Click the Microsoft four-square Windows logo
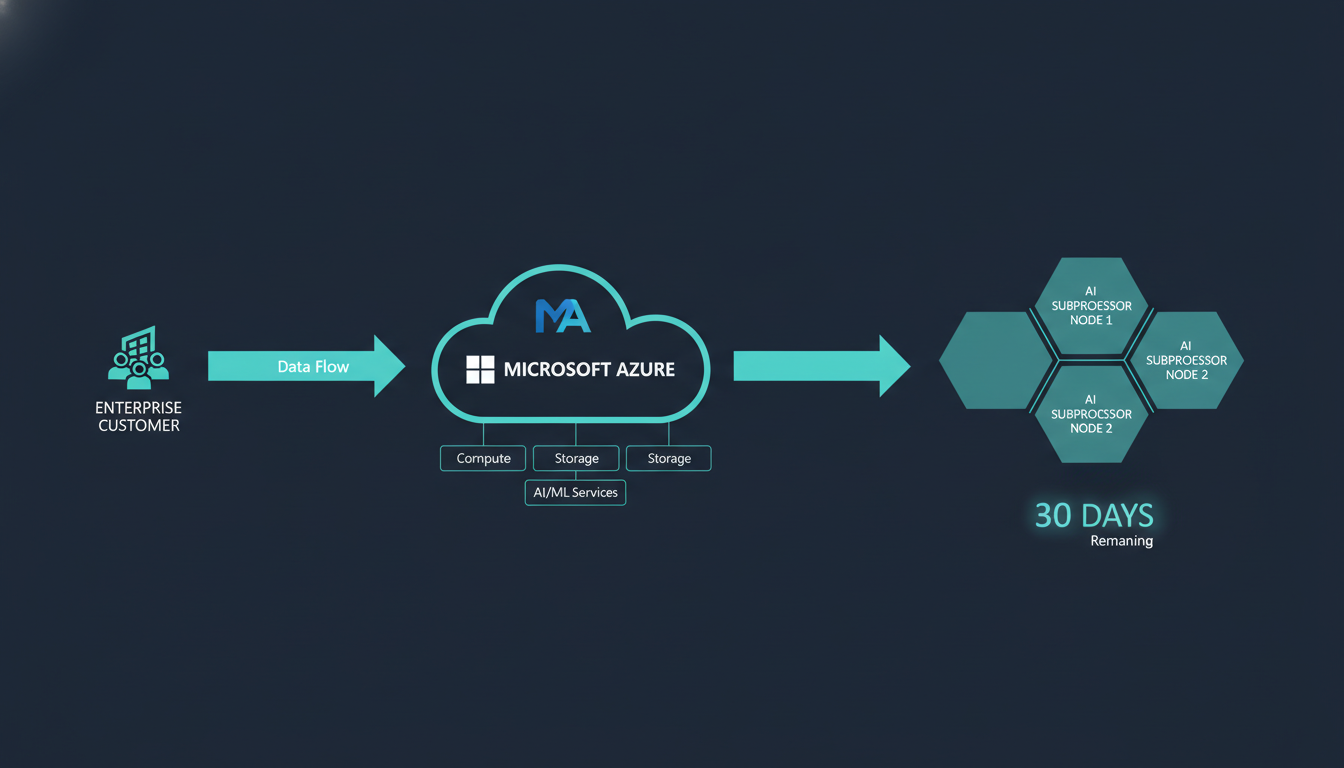This screenshot has height=768, width=1344. [480, 369]
